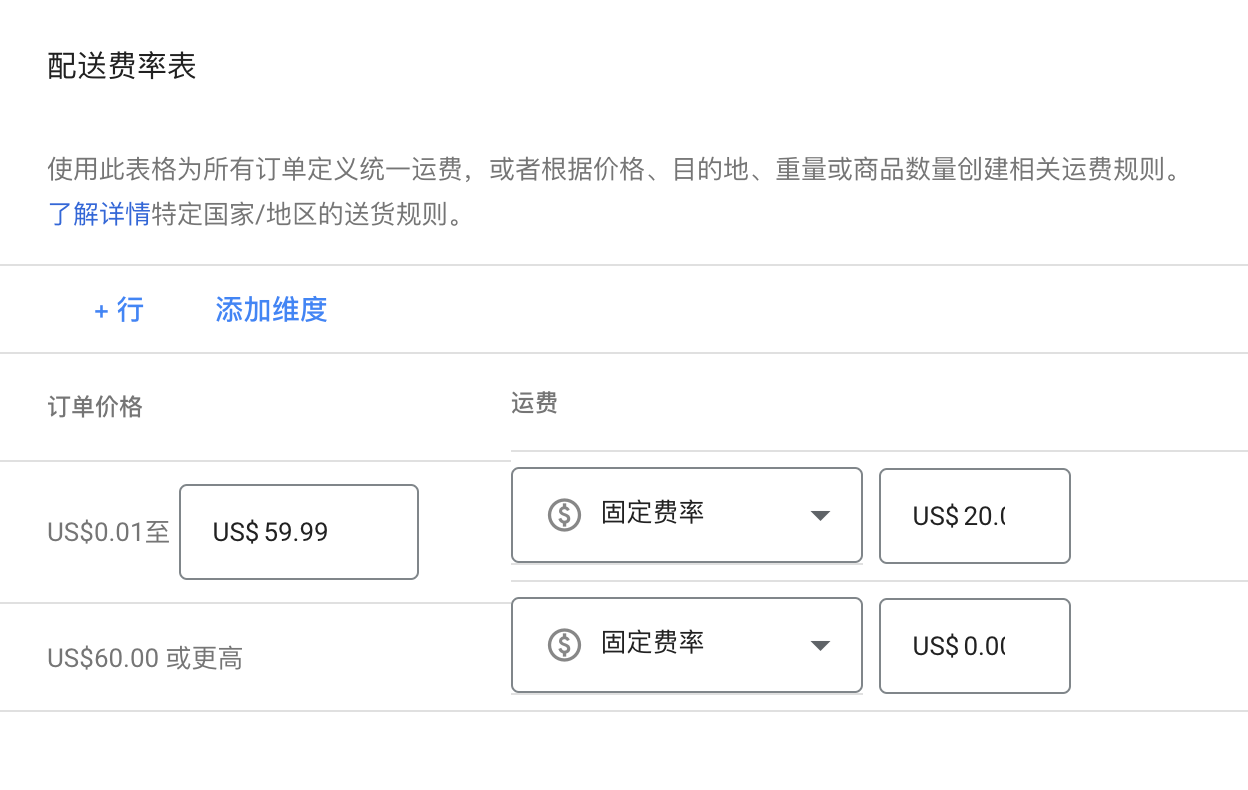Click the US$0.01至 range label
Screen dimensions: 1248x790
pos(108,531)
